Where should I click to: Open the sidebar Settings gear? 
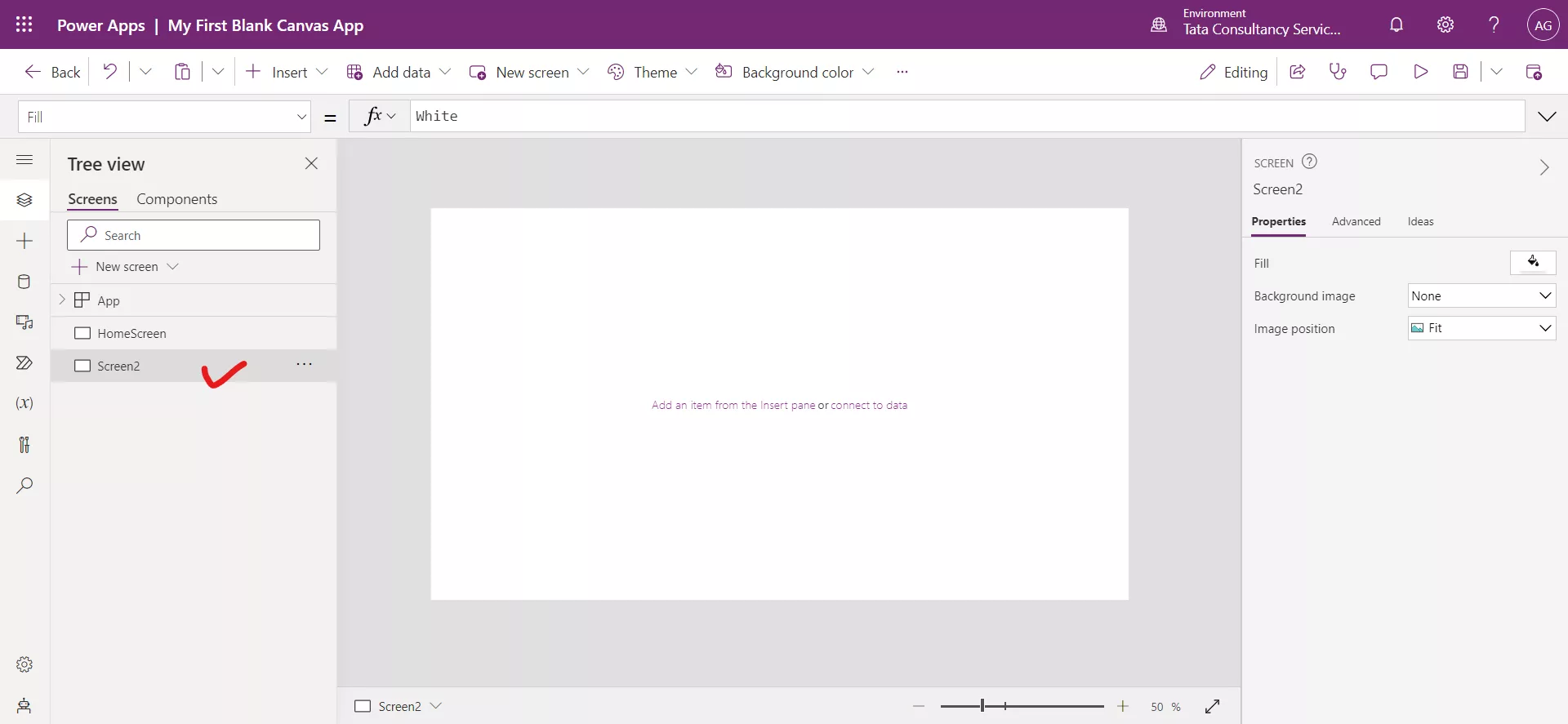tap(24, 664)
